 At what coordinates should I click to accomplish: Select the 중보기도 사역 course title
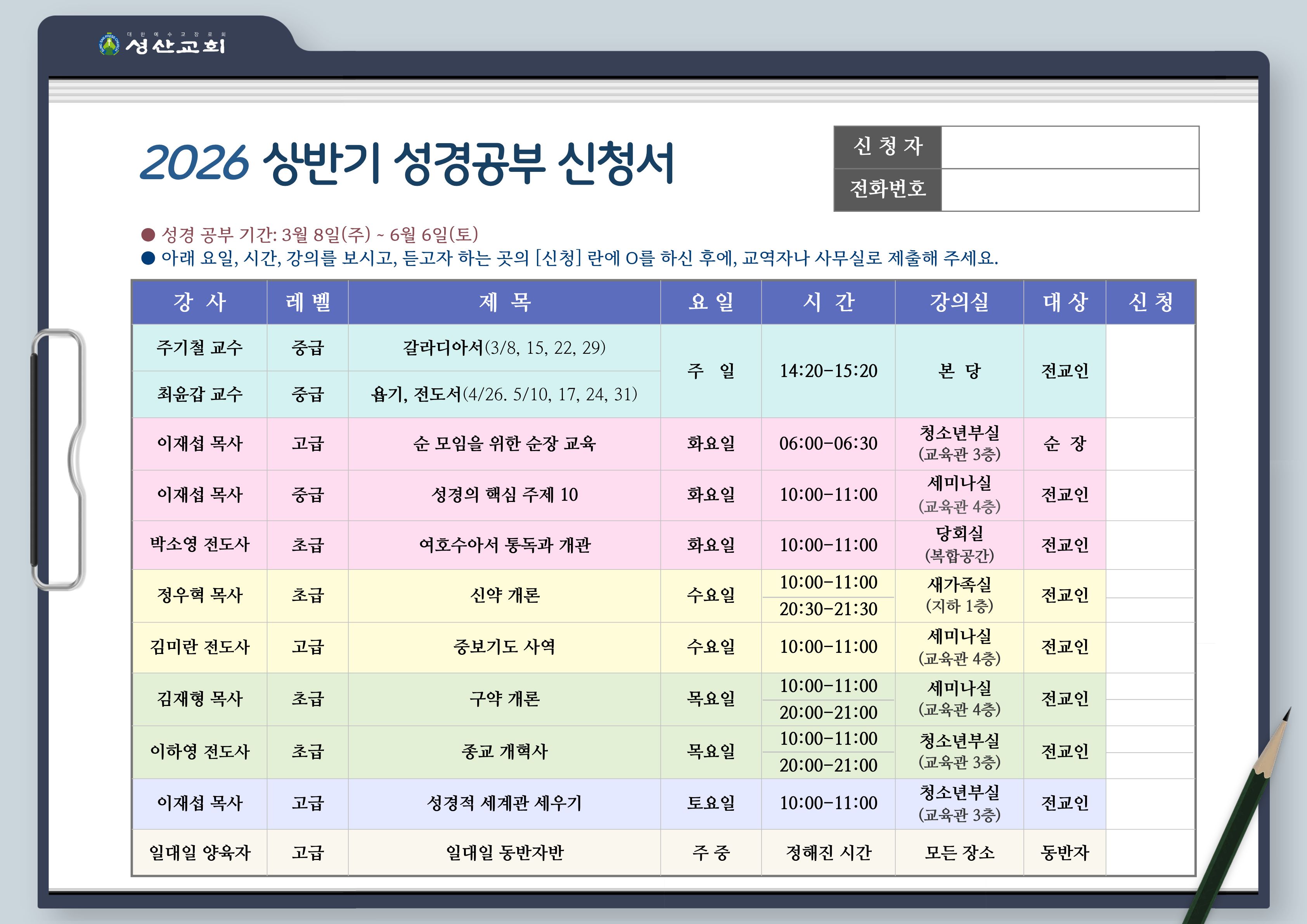point(504,647)
